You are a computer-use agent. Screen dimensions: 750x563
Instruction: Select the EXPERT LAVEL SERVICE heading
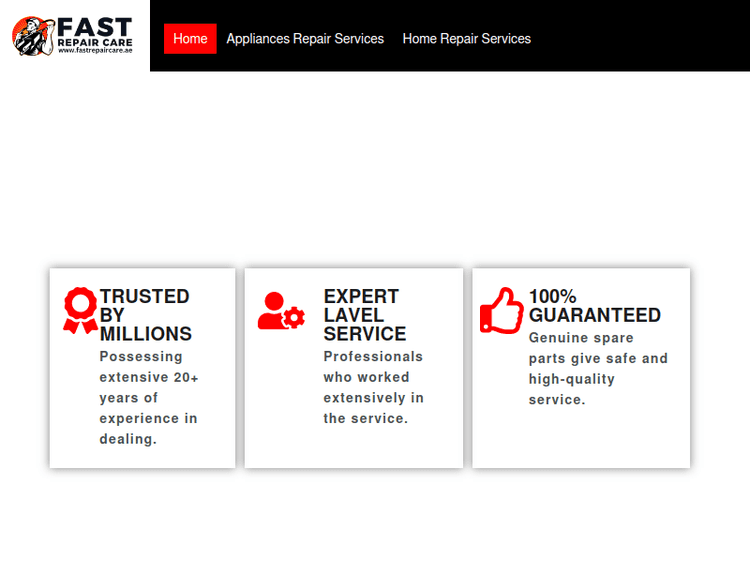pyautogui.click(x=364, y=315)
